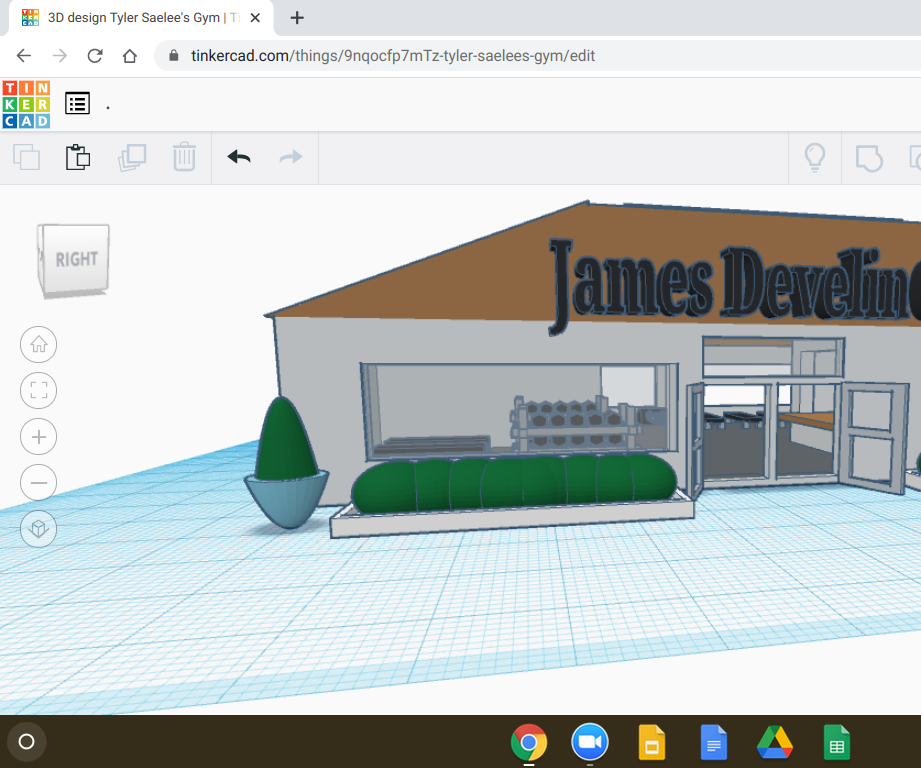Toggle orthographic view with the cube icon
The image size is (921, 768).
coord(38,528)
